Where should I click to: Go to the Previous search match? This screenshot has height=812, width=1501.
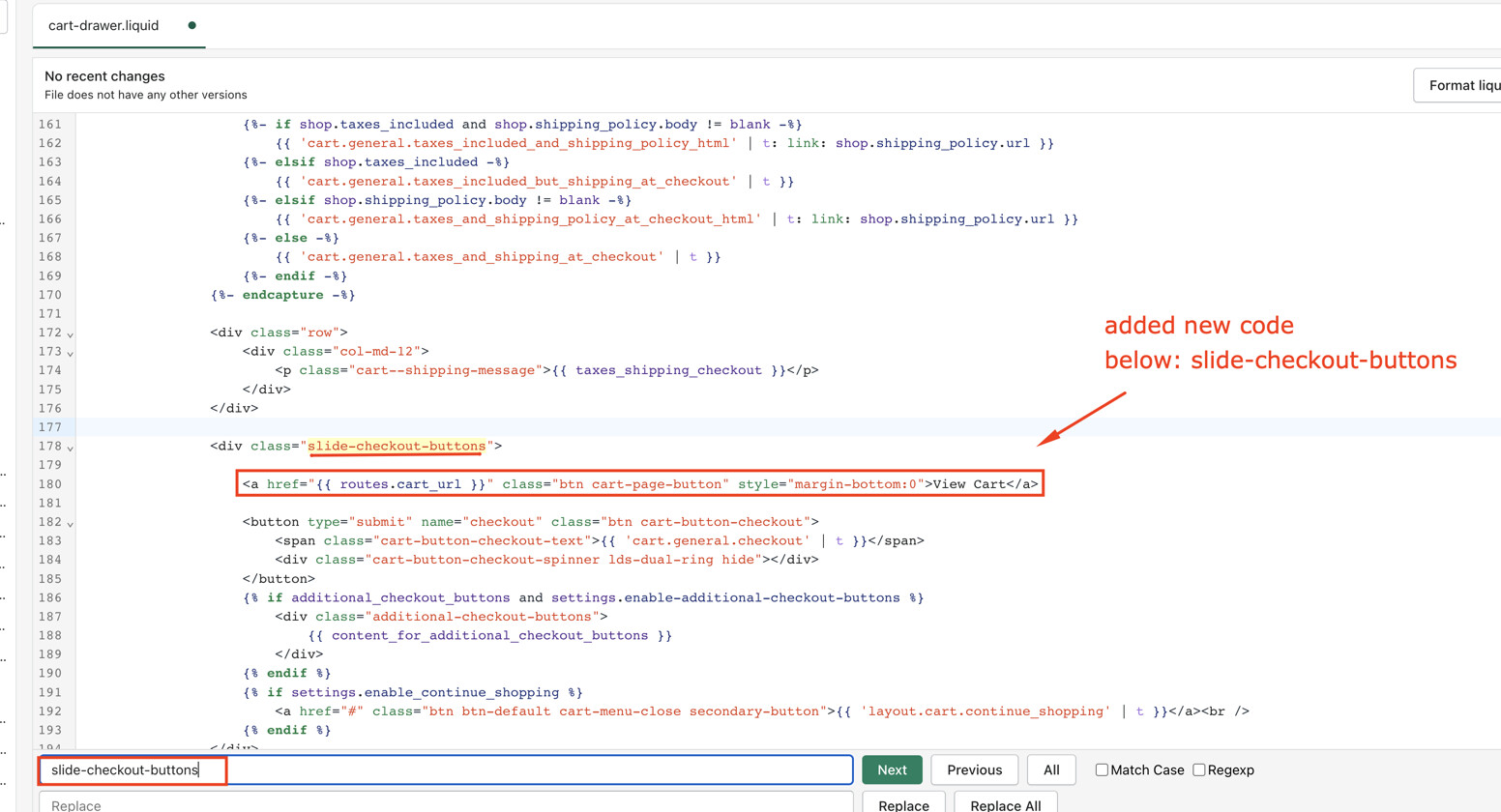[x=974, y=770]
